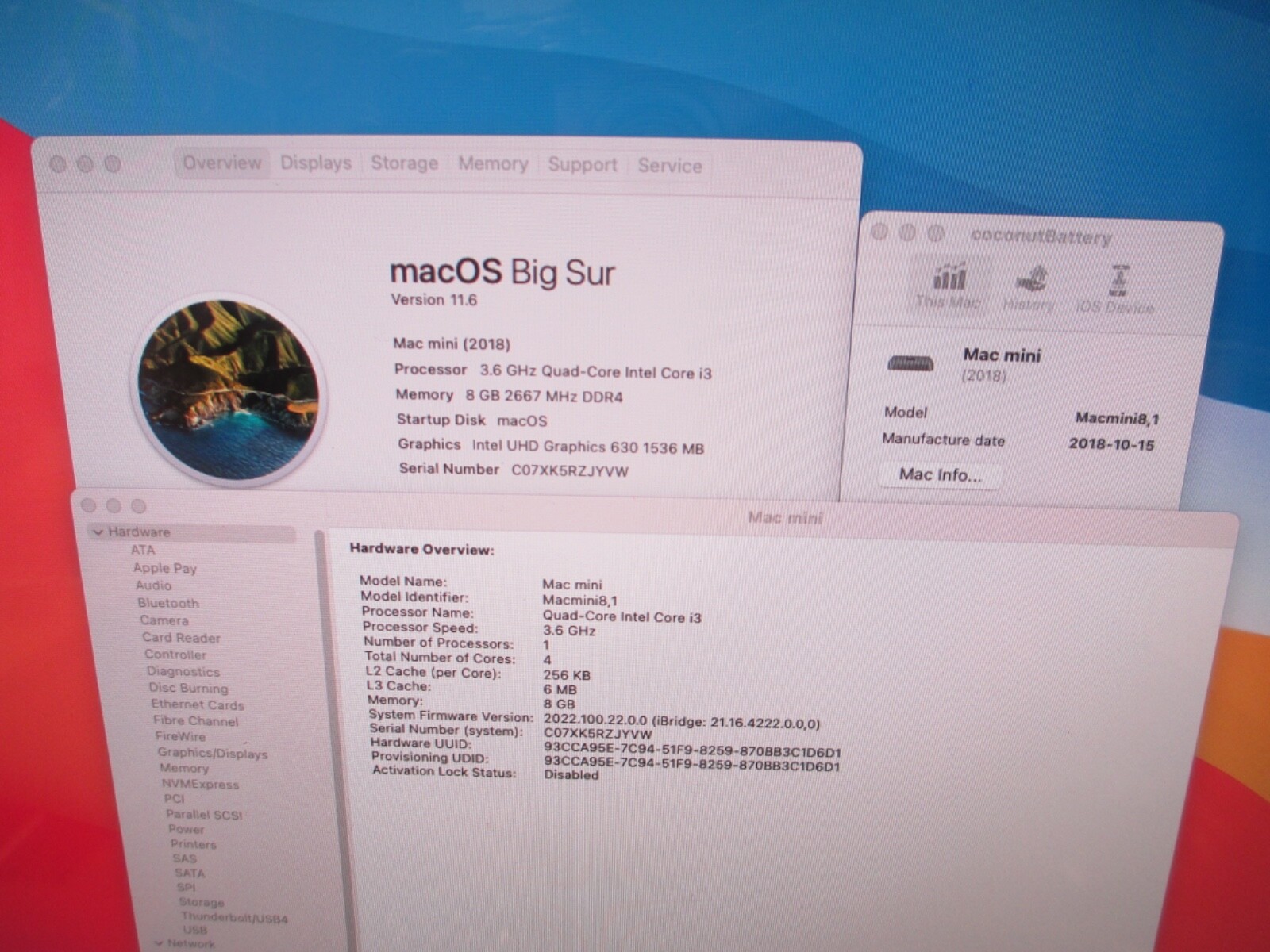The width and height of the screenshot is (1270, 952).
Task: Select Card Reader in the sidebar
Action: coord(181,638)
